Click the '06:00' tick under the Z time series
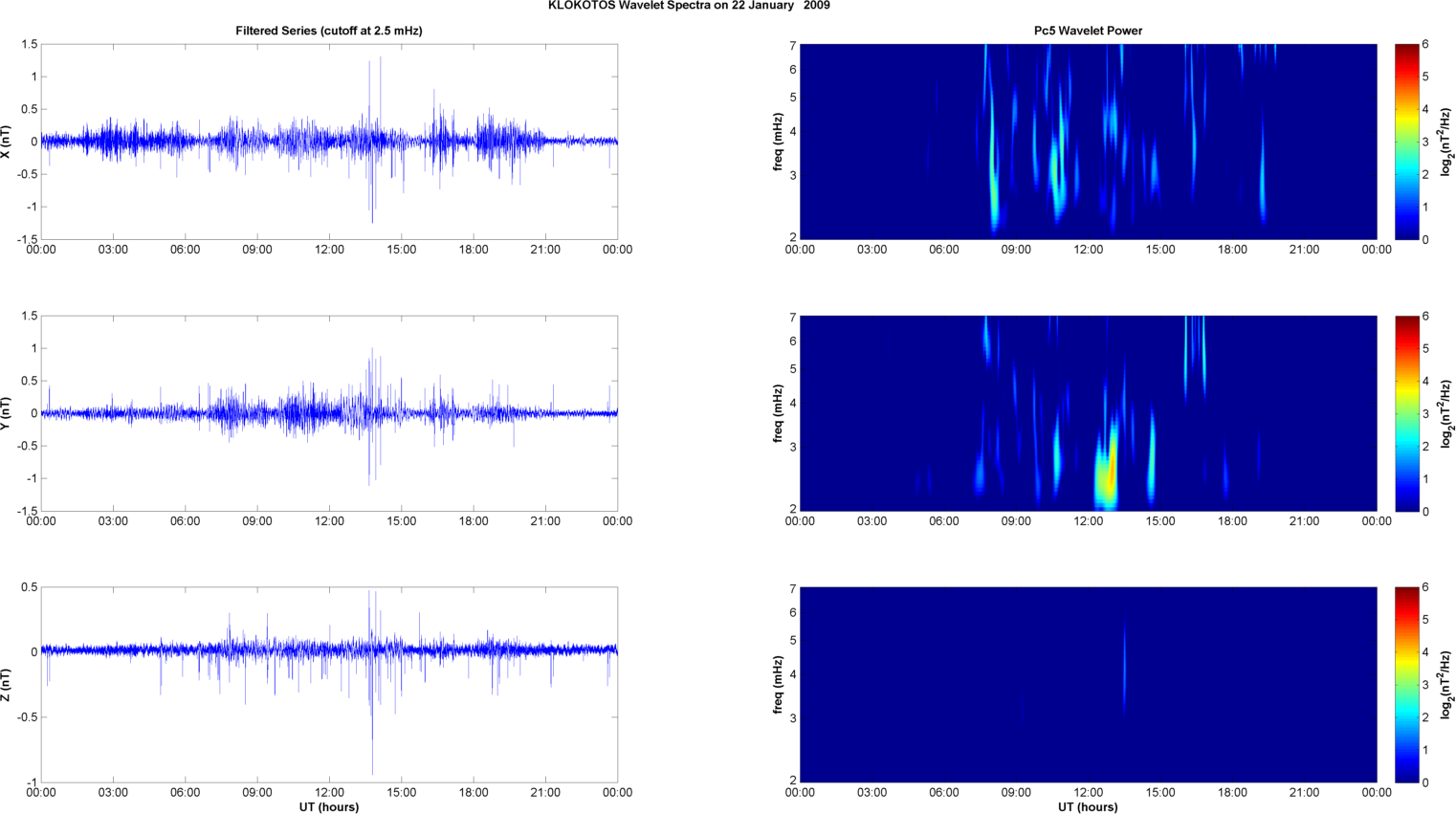Image resolution: width=1456 pixels, height=814 pixels. point(185,792)
